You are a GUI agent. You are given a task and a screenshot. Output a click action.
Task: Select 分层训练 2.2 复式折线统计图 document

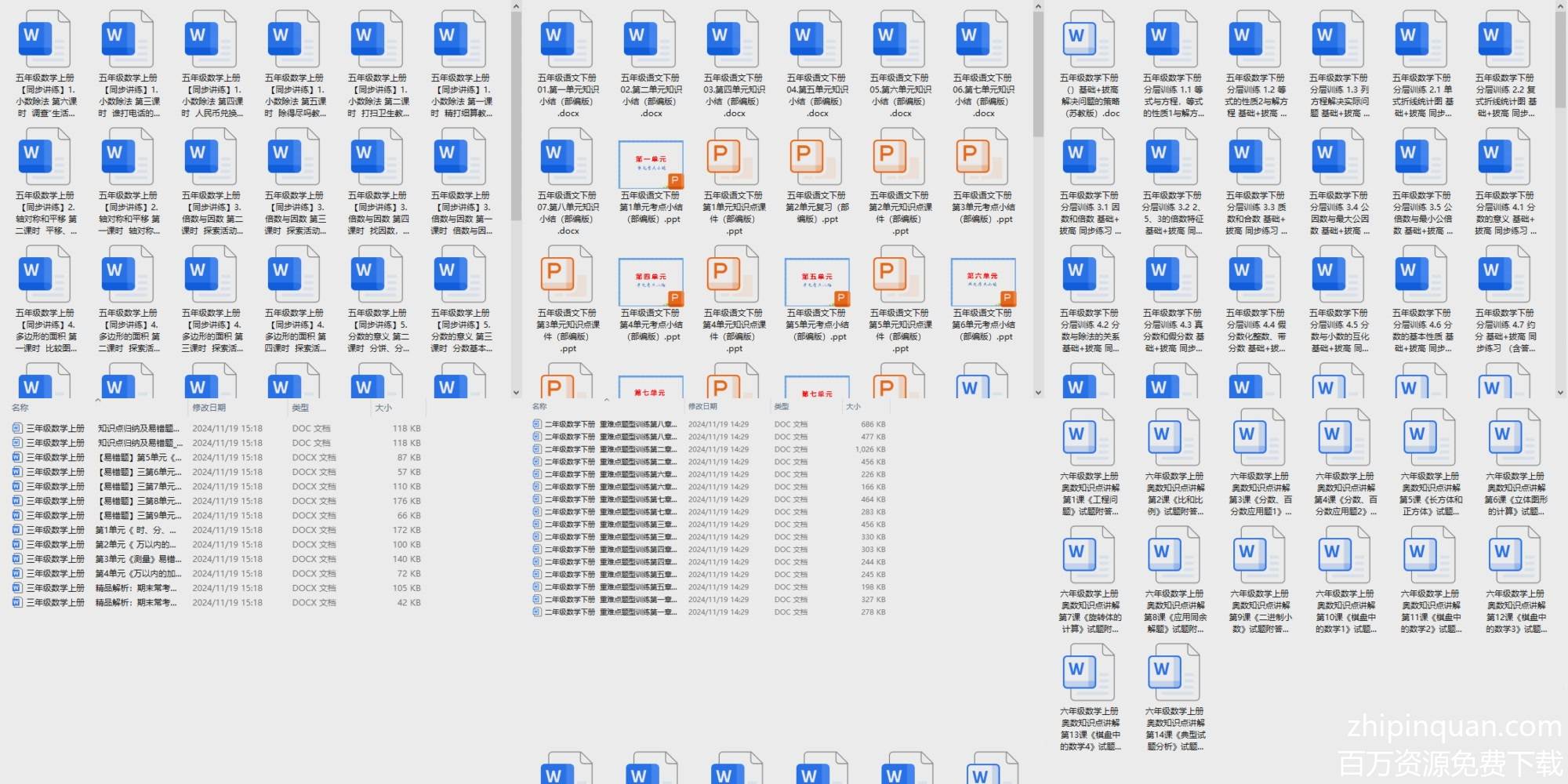pyautogui.click(x=1504, y=39)
